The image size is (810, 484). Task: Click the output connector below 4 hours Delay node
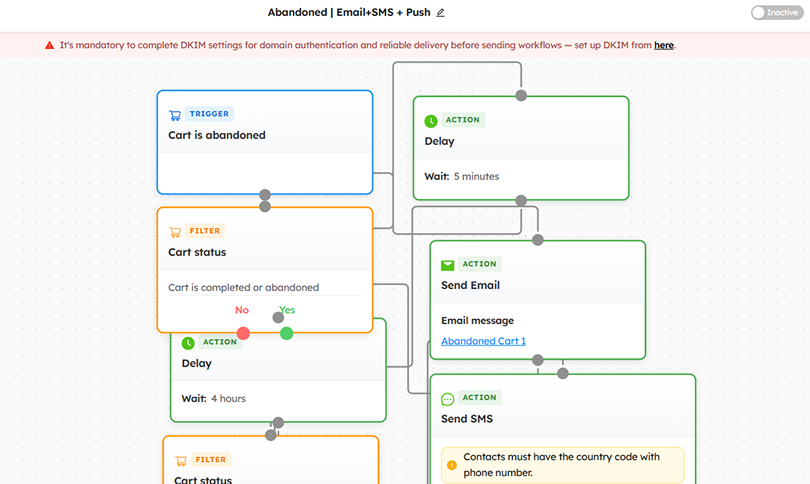coord(278,423)
